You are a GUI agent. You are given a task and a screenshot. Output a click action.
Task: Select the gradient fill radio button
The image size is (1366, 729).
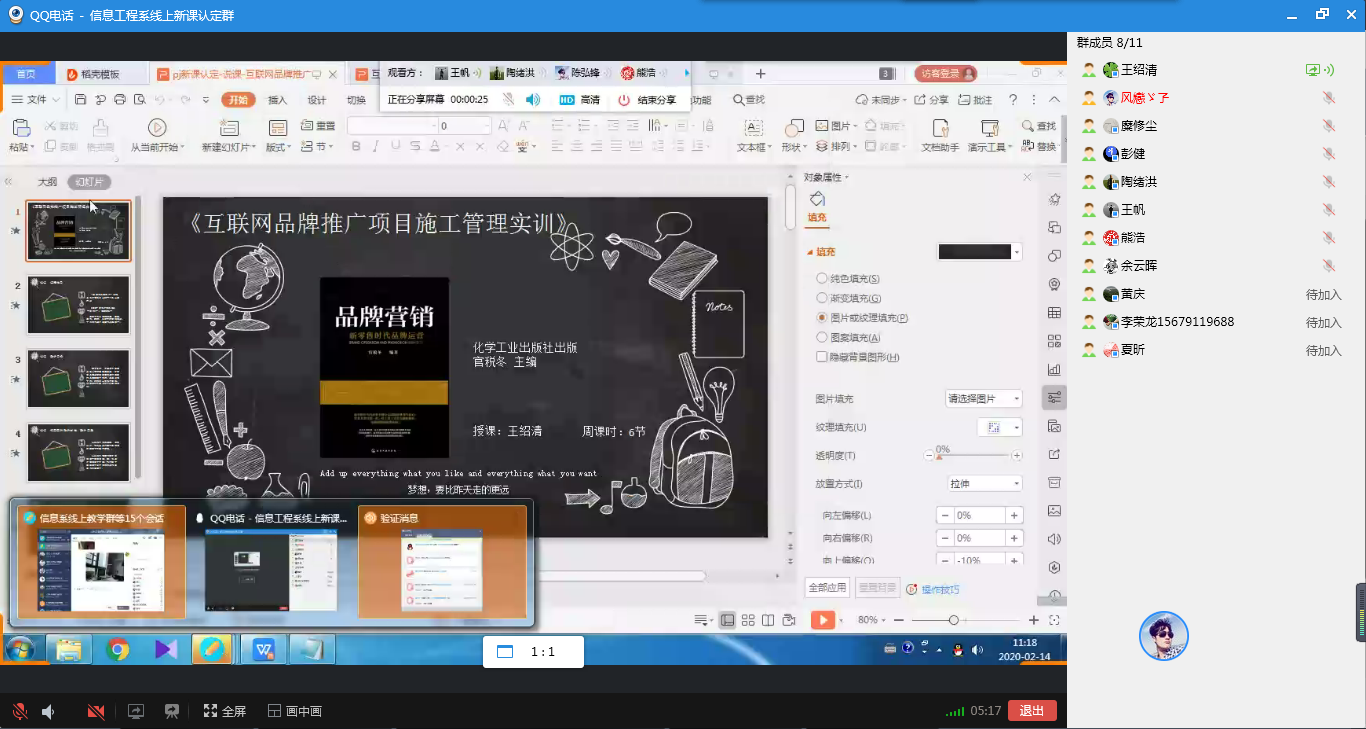pyautogui.click(x=822, y=298)
